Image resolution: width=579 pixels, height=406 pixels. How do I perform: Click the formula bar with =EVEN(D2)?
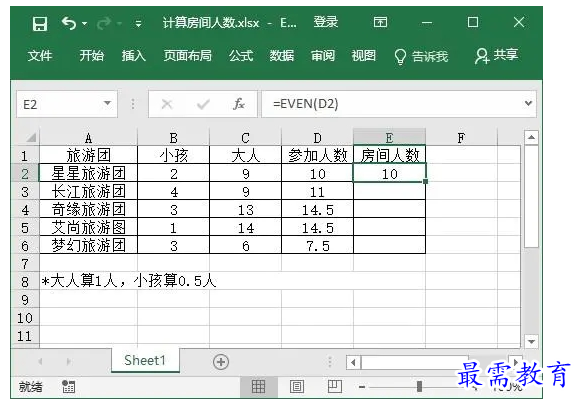(391, 104)
